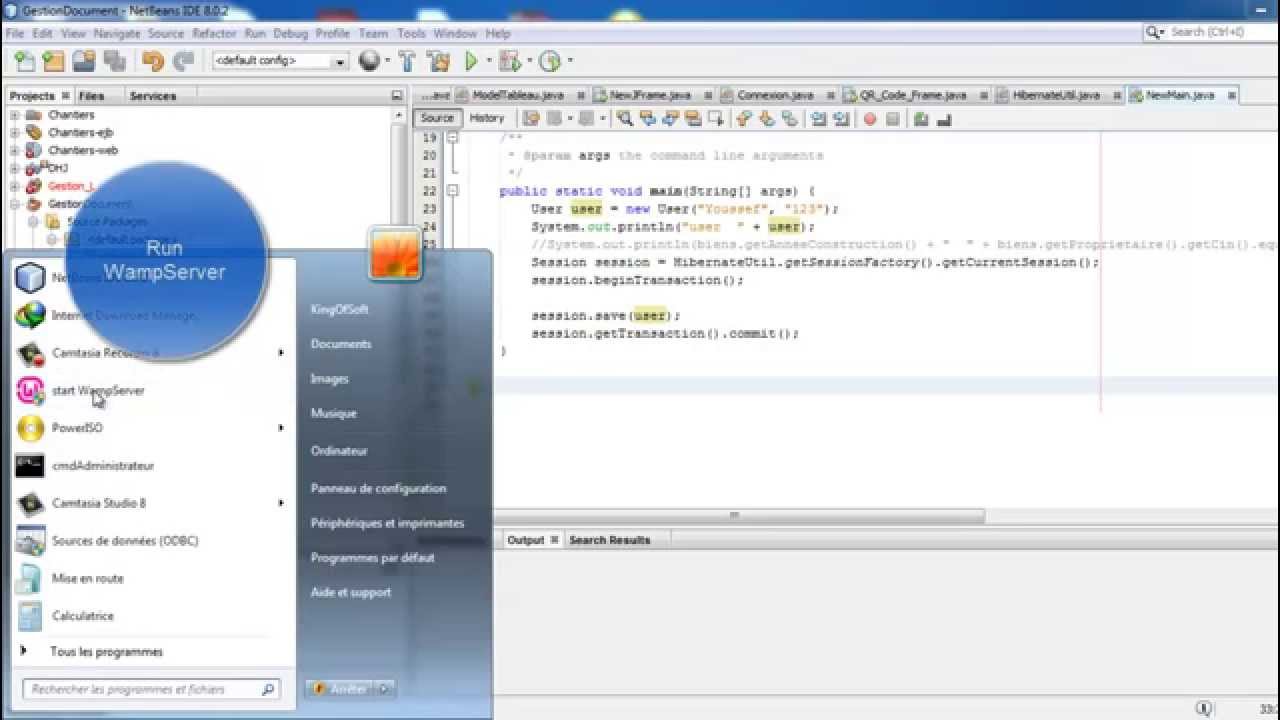Click the Start menu search field
The width and height of the screenshot is (1280, 720).
[151, 689]
